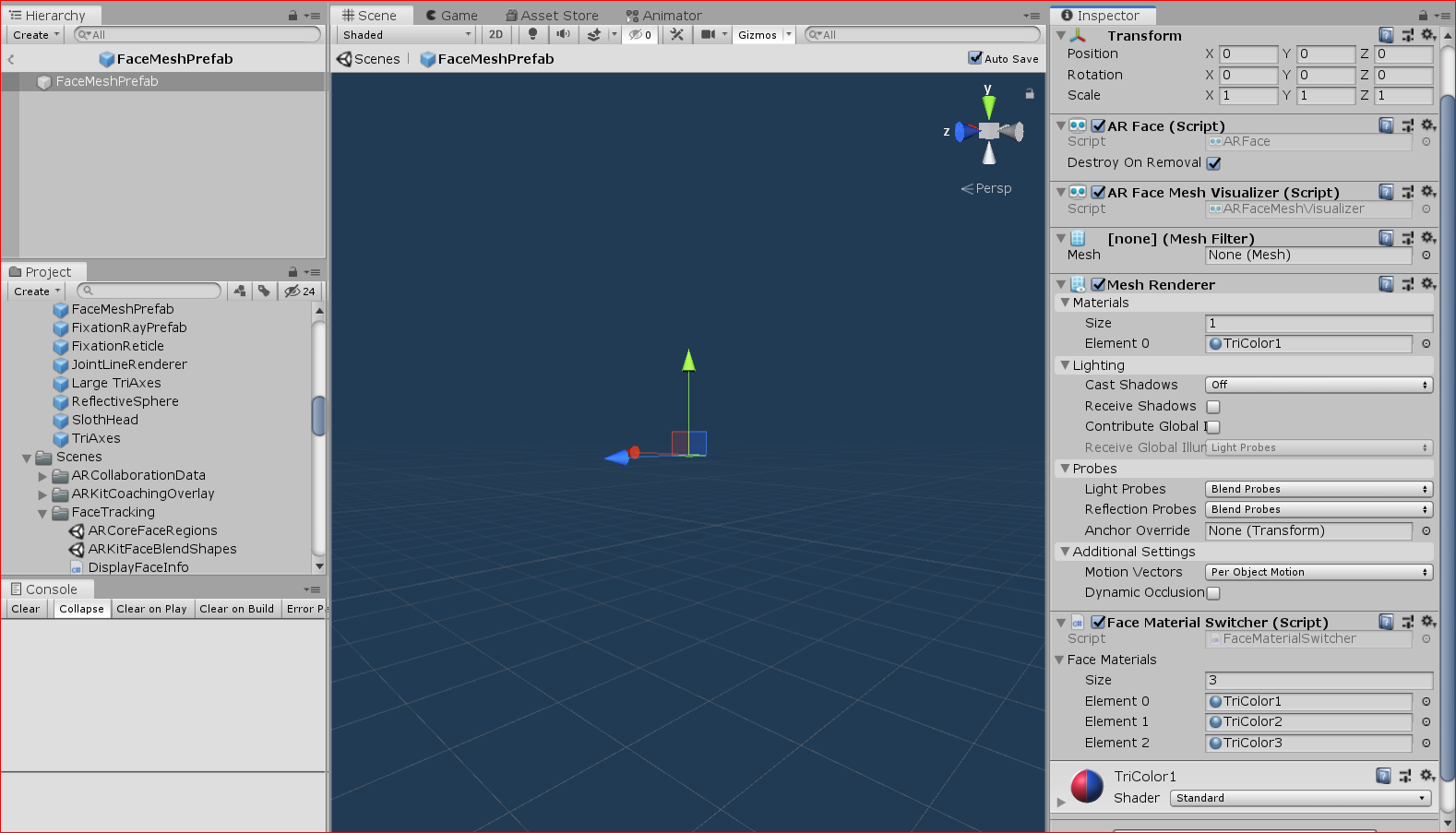This screenshot has height=833, width=1456.
Task: Lock the scene gizmo rotation padlock
Action: 1030,93
